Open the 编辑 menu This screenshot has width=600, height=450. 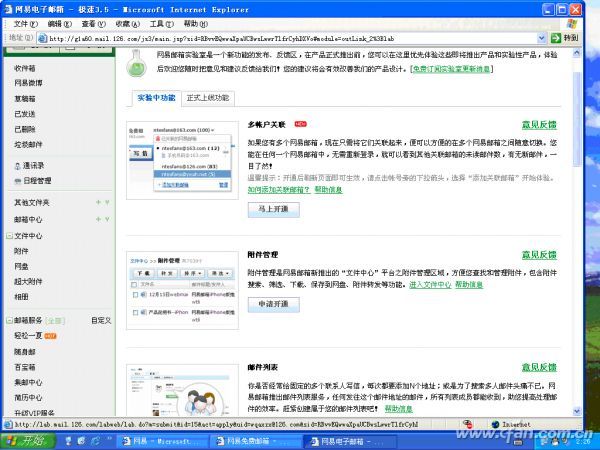coord(59,24)
